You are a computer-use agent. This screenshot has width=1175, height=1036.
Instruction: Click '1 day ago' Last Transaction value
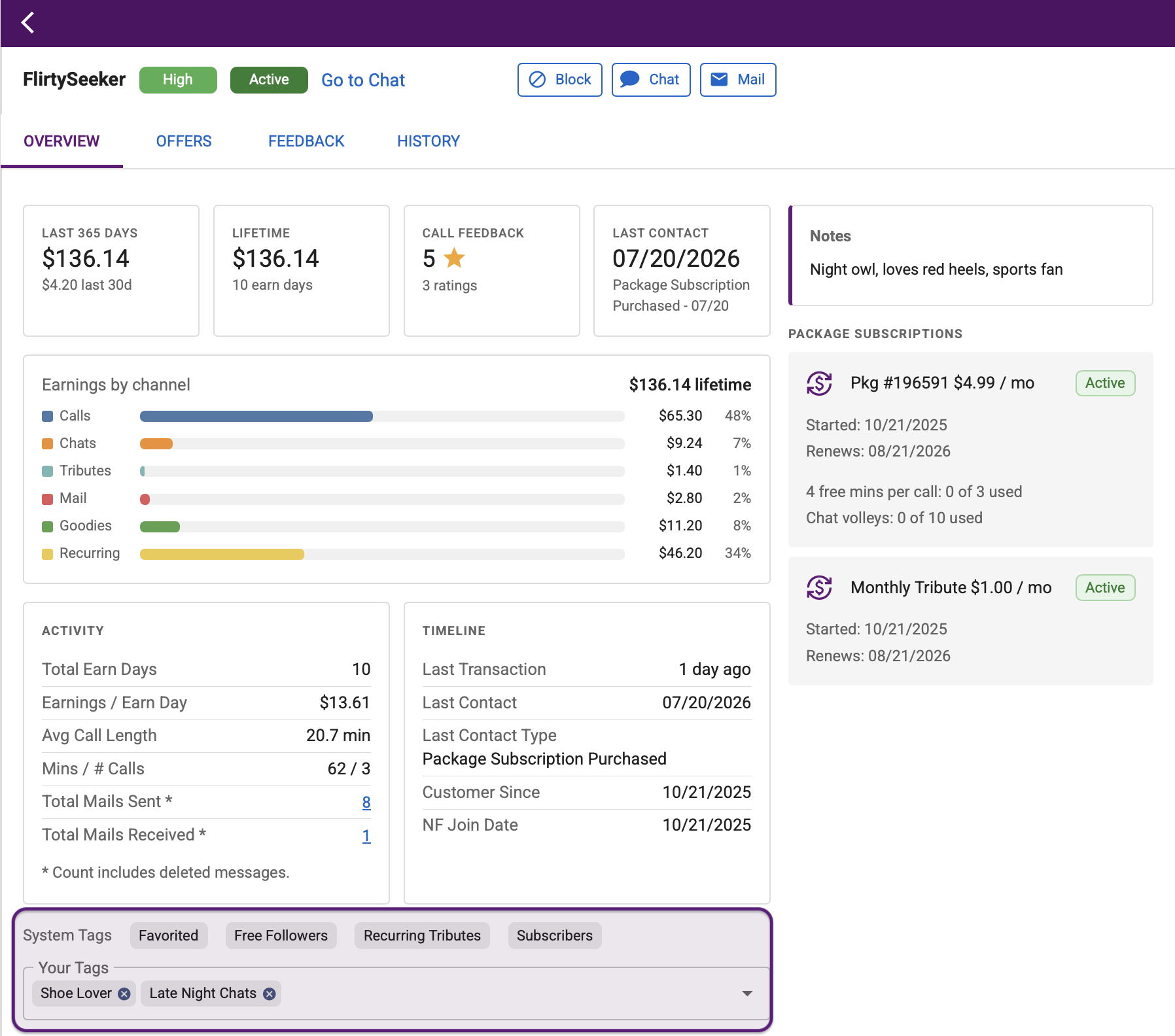(x=714, y=670)
